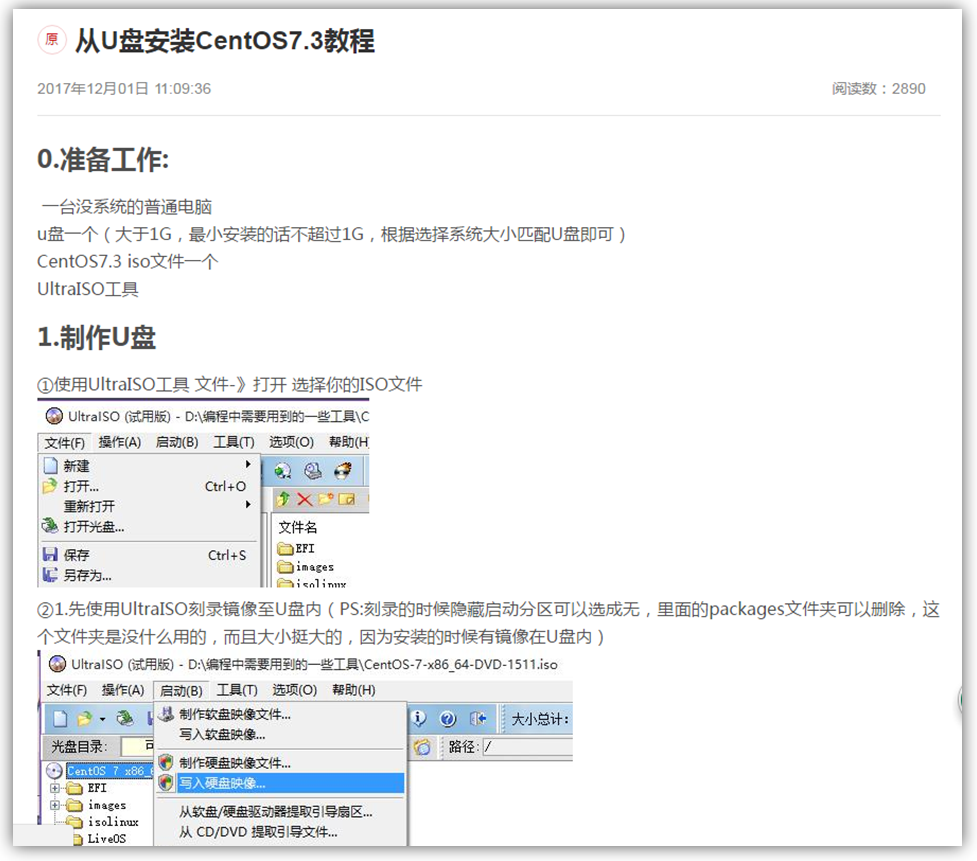977x861 pixels.
Task: Choose 重新打开 from the File menu
Action: click(x=150, y=506)
